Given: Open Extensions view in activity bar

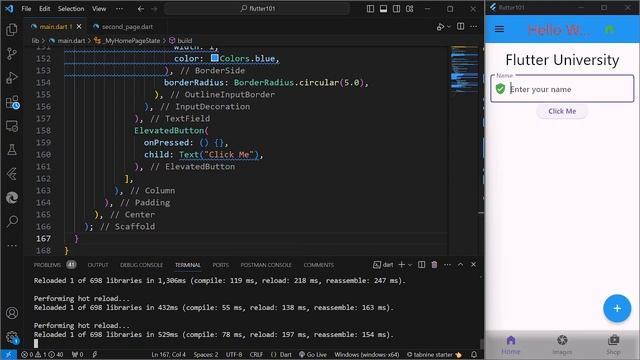Looking at the screenshot, I should [12, 102].
